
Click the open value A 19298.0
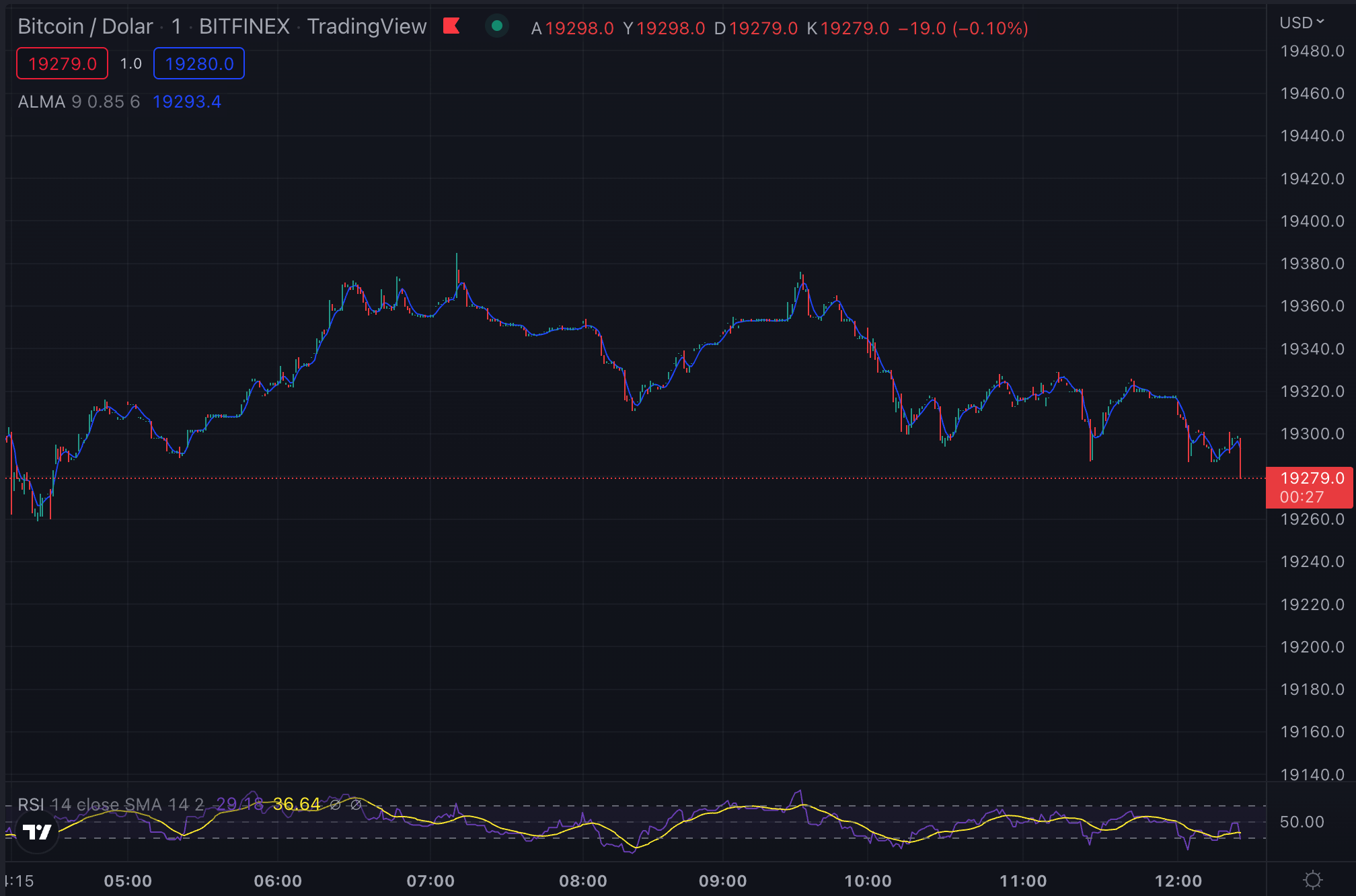(x=572, y=28)
